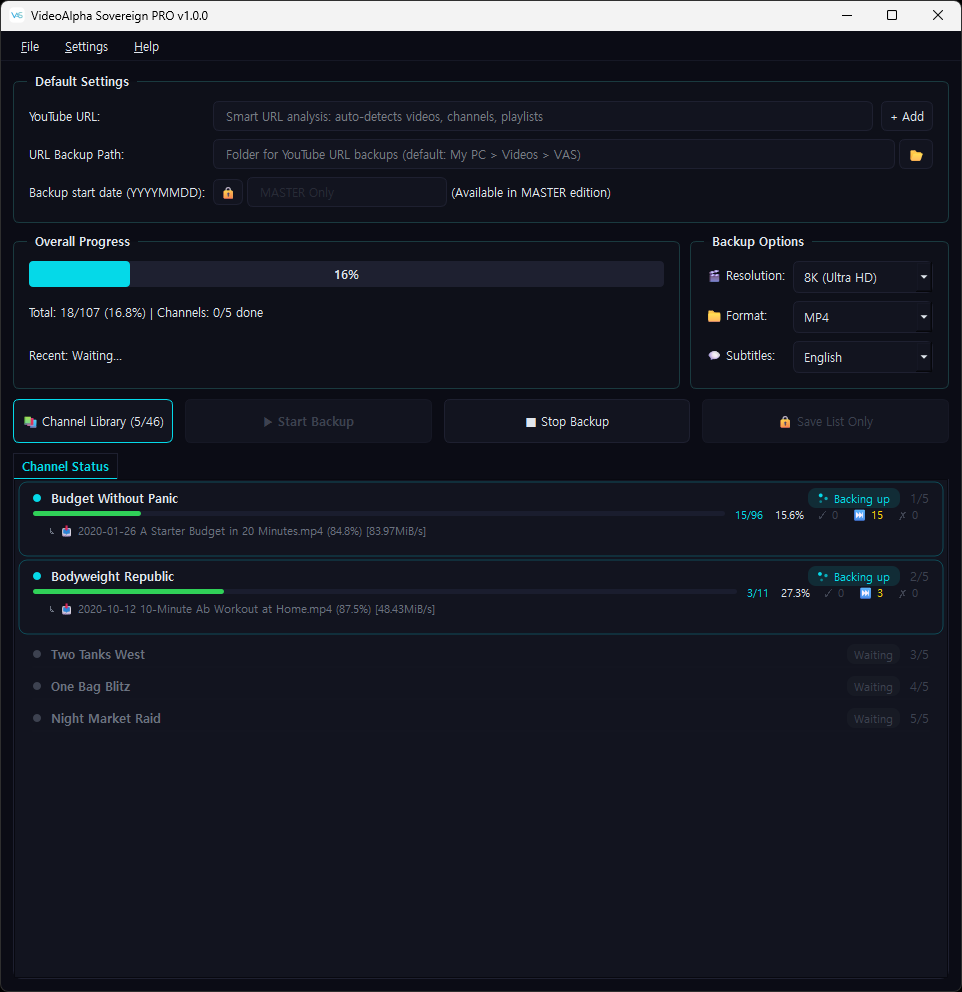
Task: Select the Budget Without Panic channel name
Action: click(114, 499)
